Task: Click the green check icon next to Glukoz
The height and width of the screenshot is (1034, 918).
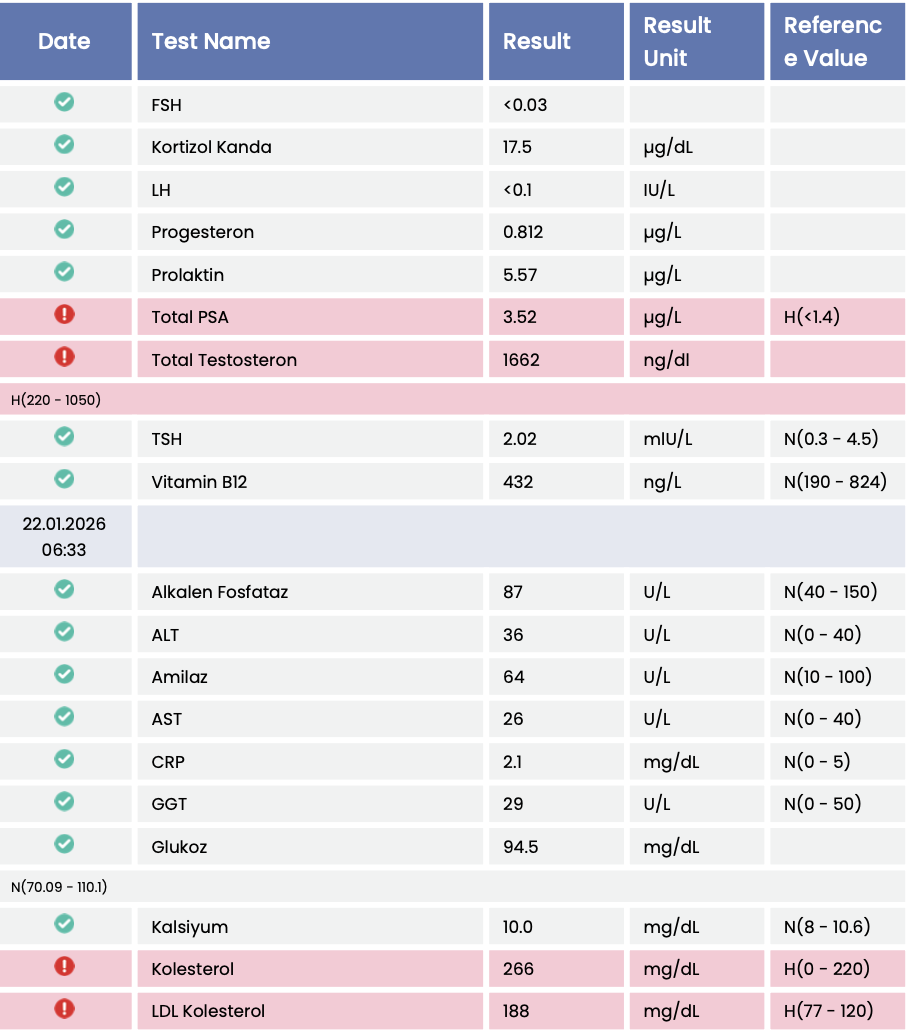Action: point(64,845)
